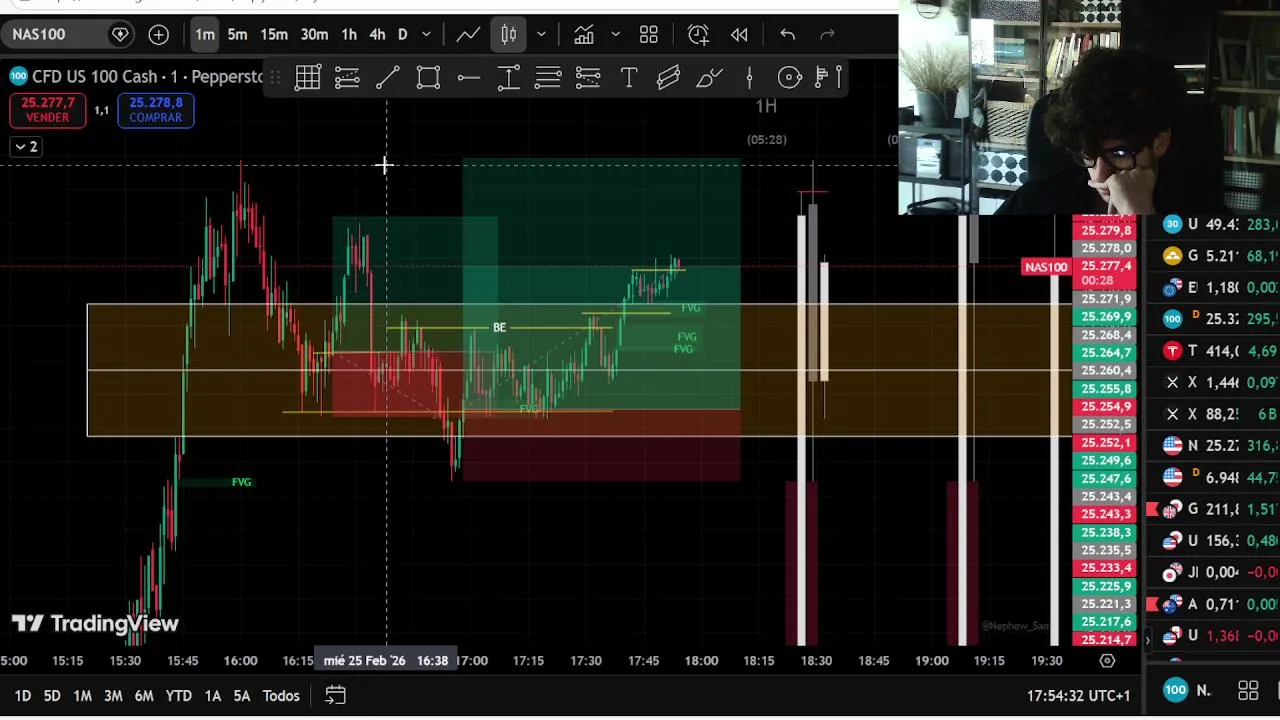The image size is (1280, 720).
Task: Switch to the 15m timeframe
Action: pyautogui.click(x=274, y=34)
